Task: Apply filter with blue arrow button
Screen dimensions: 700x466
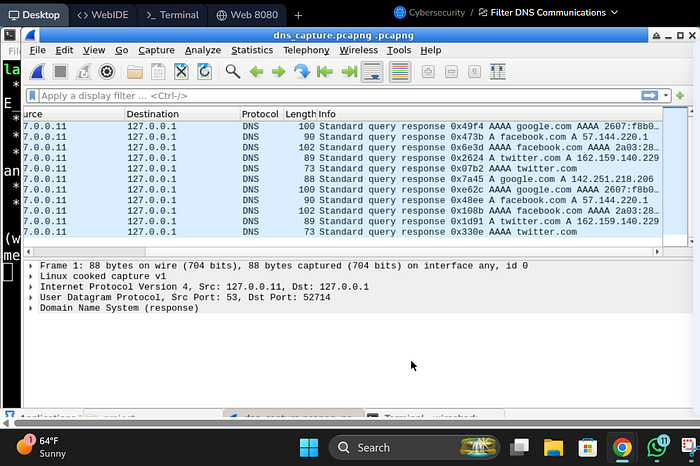Action: [650, 96]
